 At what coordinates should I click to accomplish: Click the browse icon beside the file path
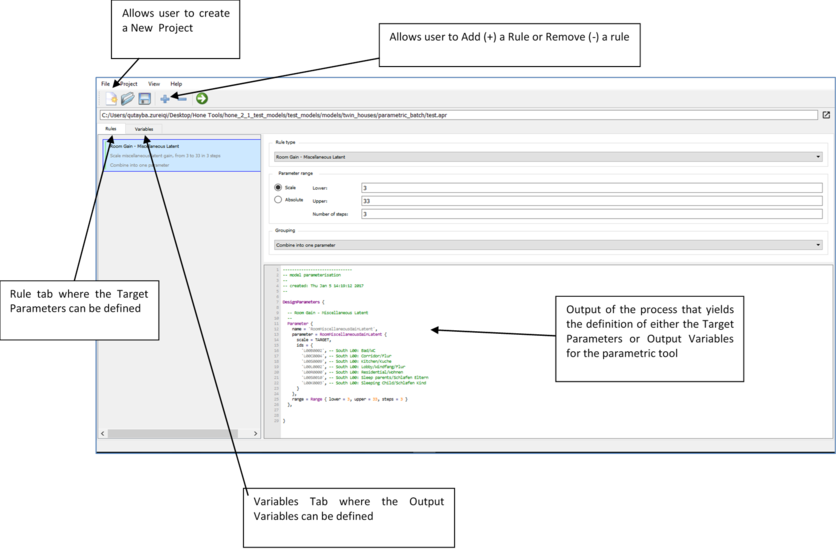pyautogui.click(x=826, y=116)
